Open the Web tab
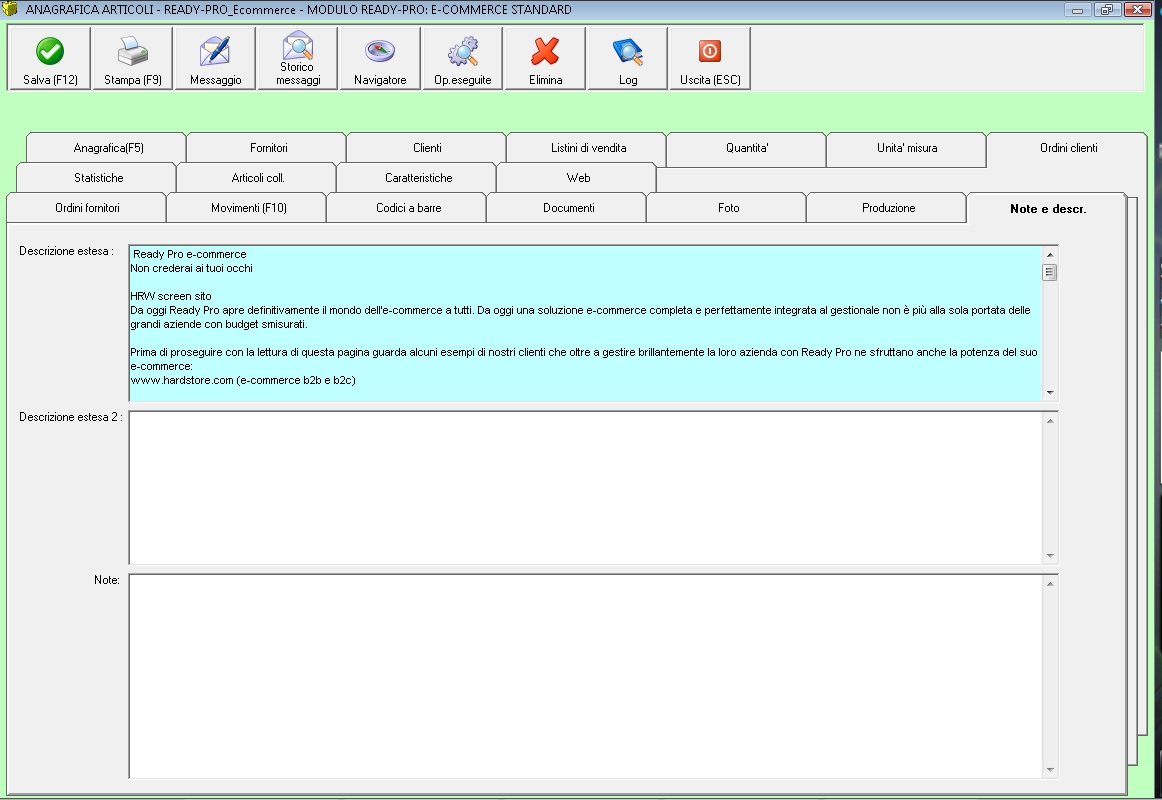The height and width of the screenshot is (800, 1162). pyautogui.click(x=578, y=178)
